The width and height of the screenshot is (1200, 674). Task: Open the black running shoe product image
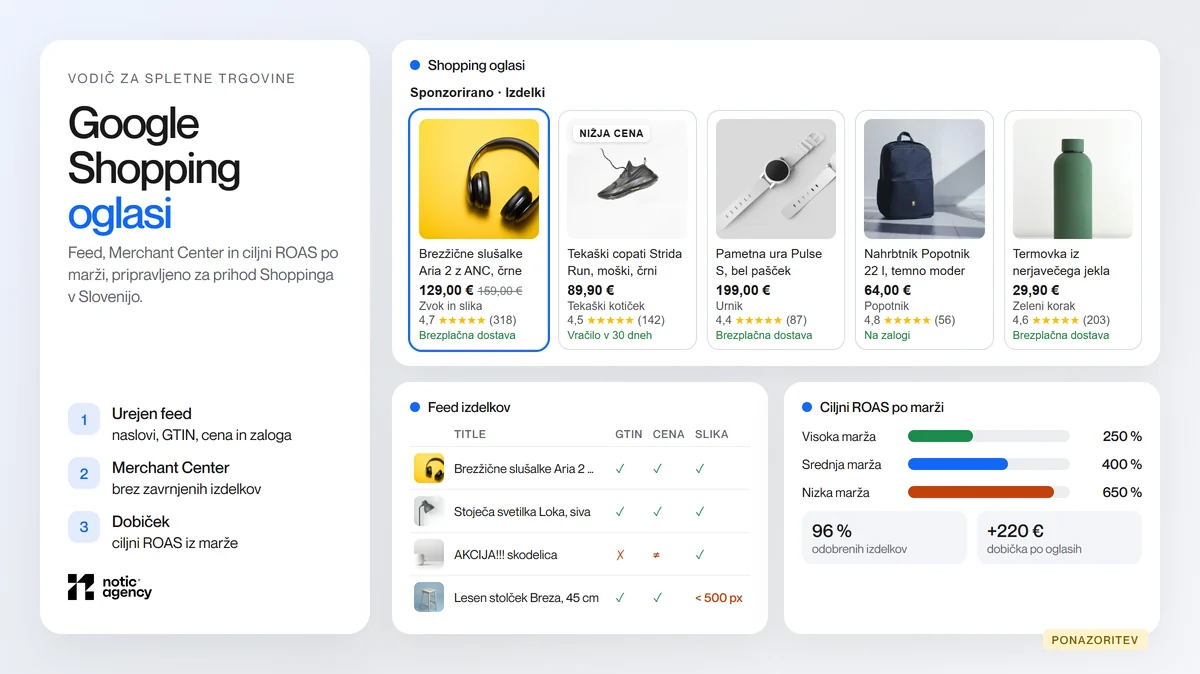[627, 179]
